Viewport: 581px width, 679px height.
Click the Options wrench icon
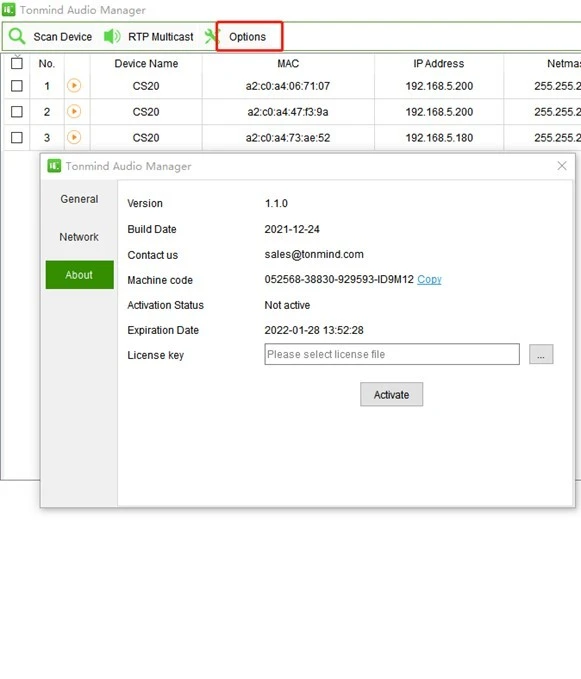pyautogui.click(x=212, y=36)
